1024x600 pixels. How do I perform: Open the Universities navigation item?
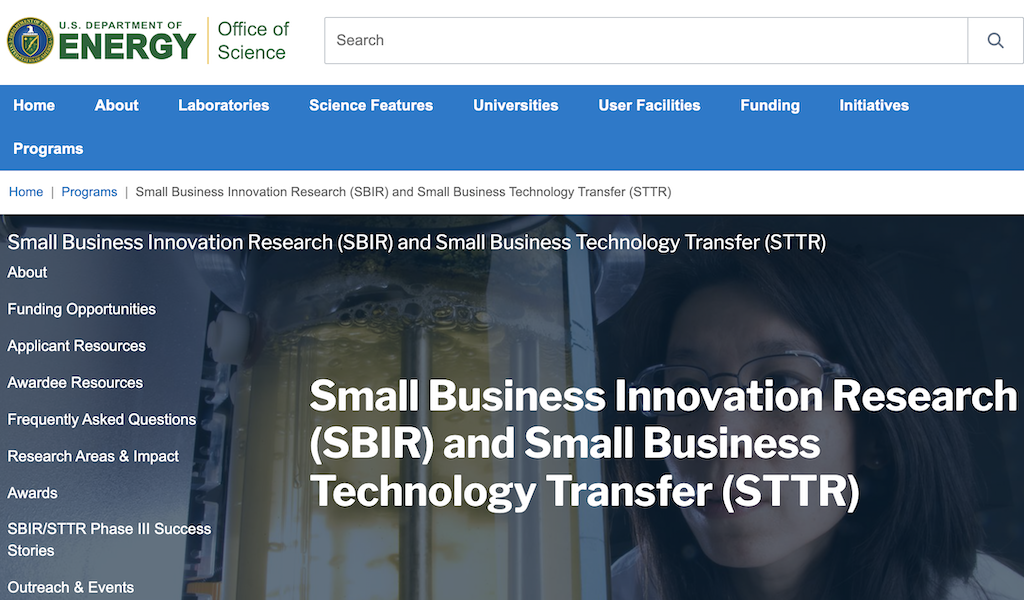pos(515,105)
